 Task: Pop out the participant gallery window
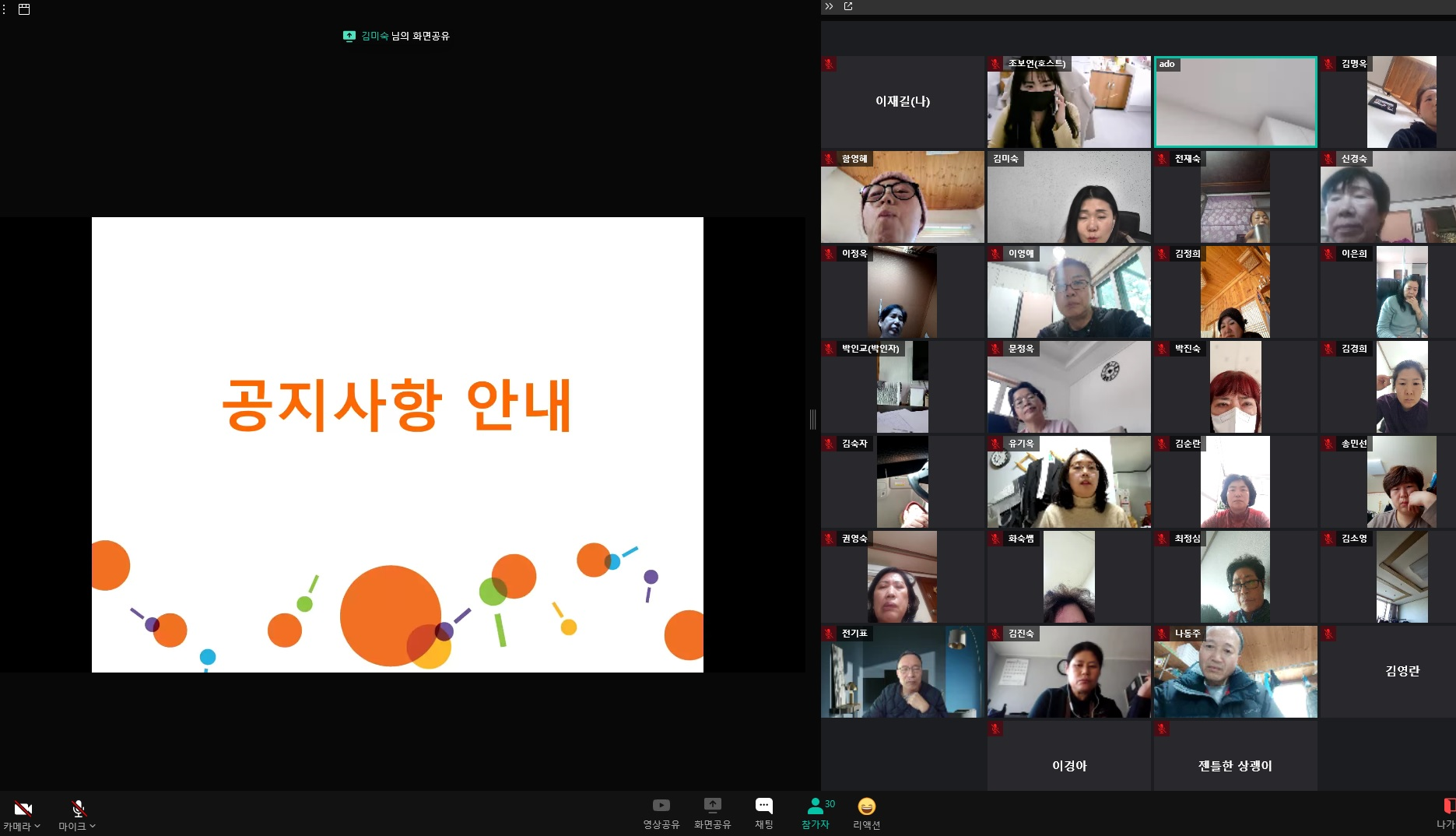[x=848, y=6]
